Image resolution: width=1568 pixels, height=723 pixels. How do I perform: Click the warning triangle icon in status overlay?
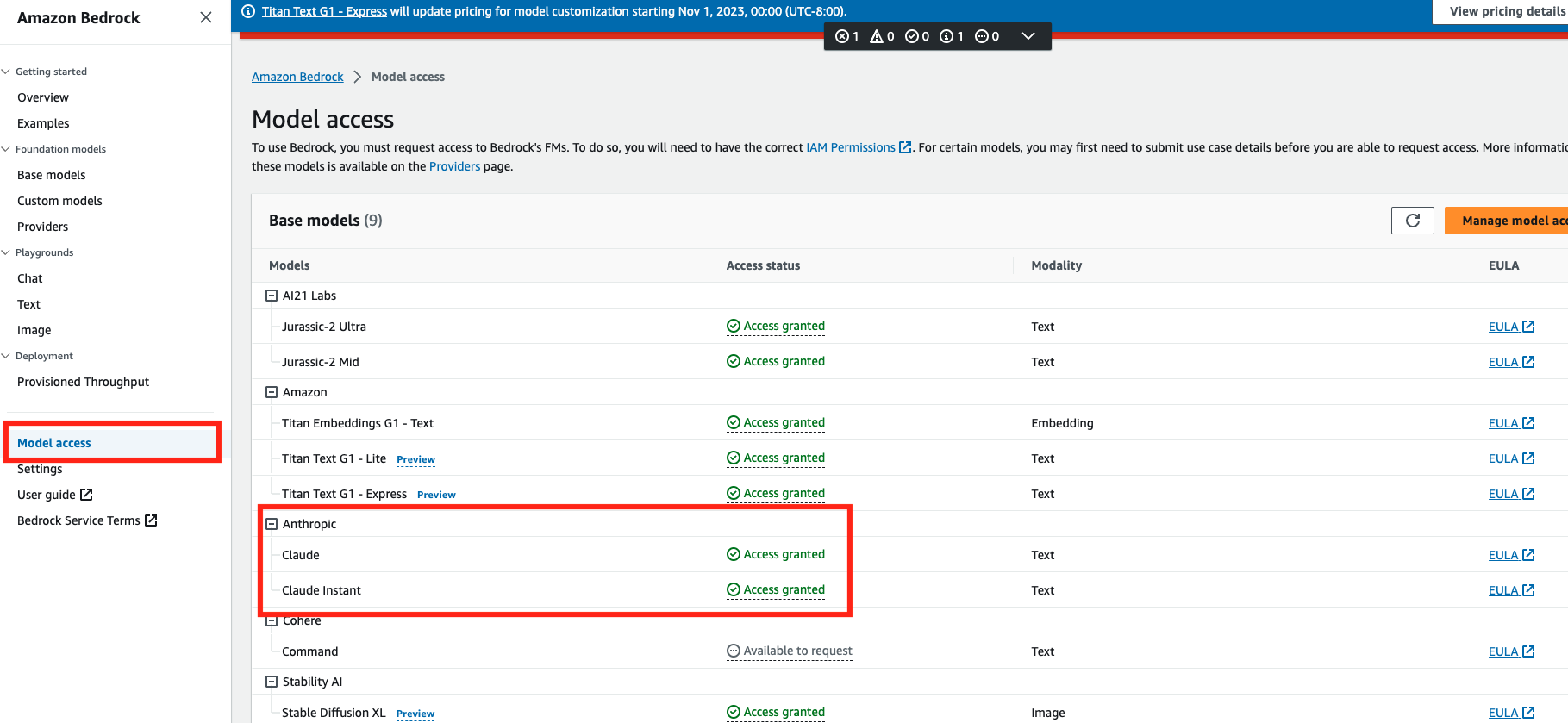coord(877,36)
